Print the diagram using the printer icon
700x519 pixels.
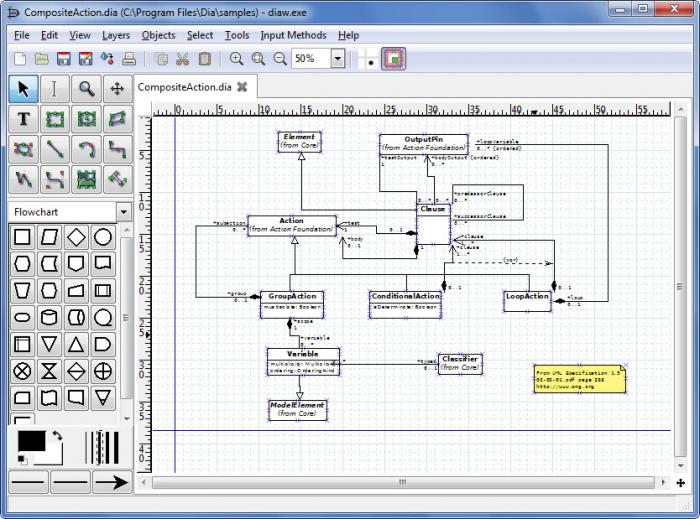[129, 58]
